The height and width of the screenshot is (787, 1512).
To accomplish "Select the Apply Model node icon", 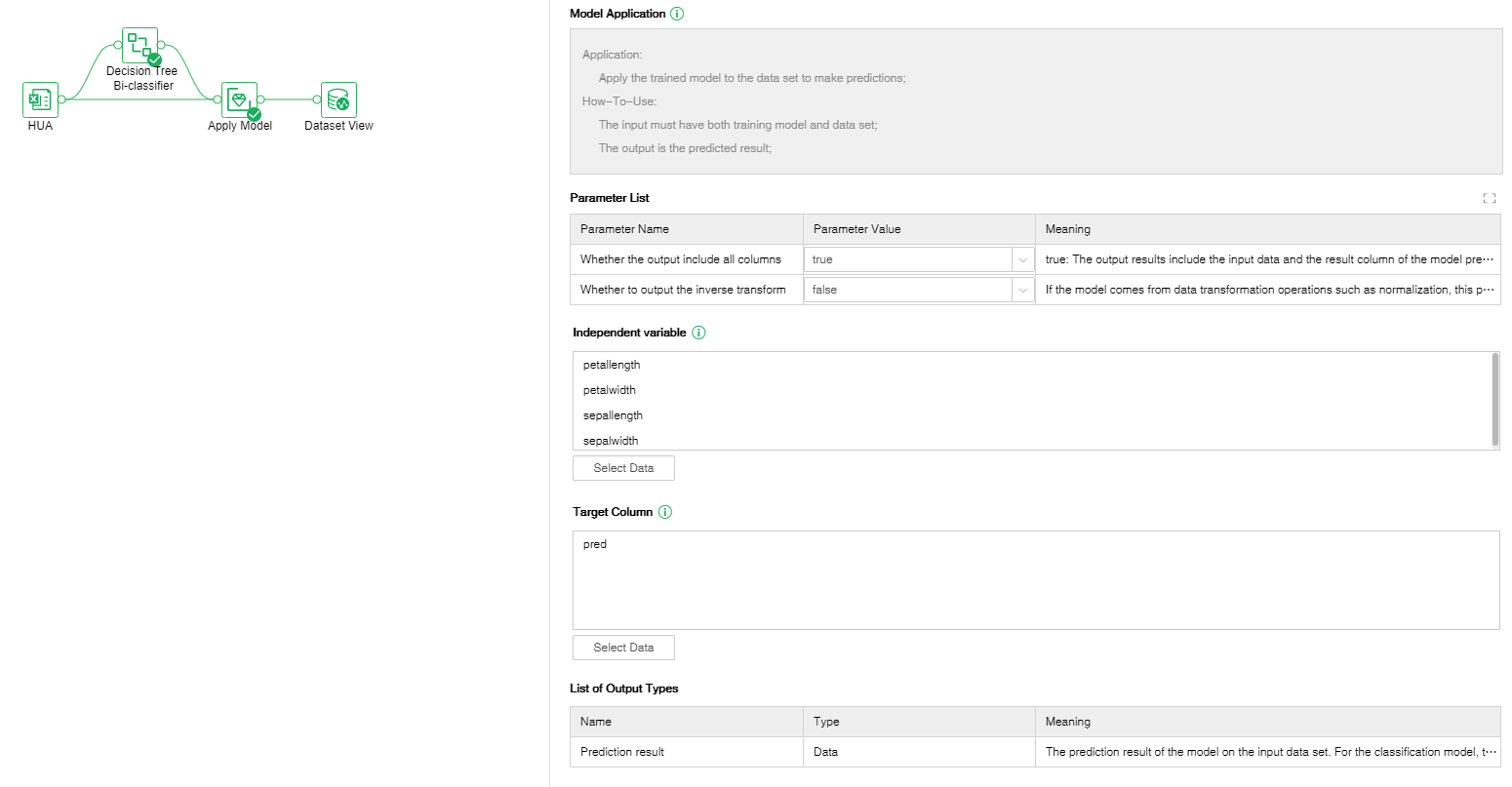I will [x=239, y=99].
